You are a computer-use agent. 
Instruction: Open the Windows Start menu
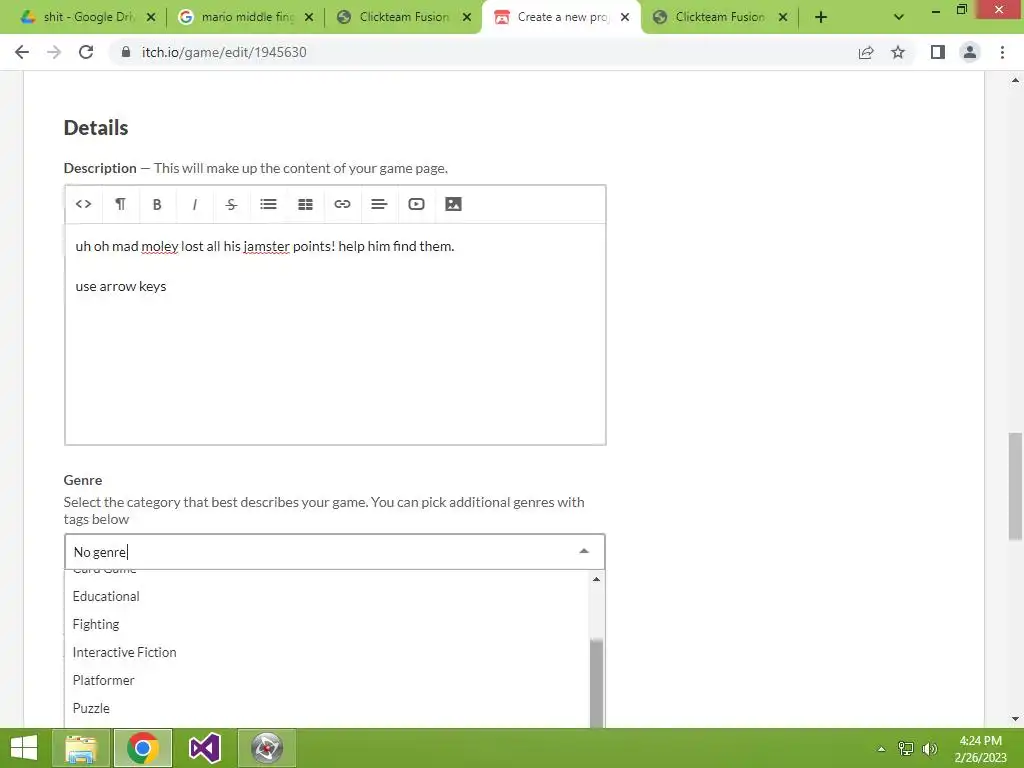[x=24, y=748]
